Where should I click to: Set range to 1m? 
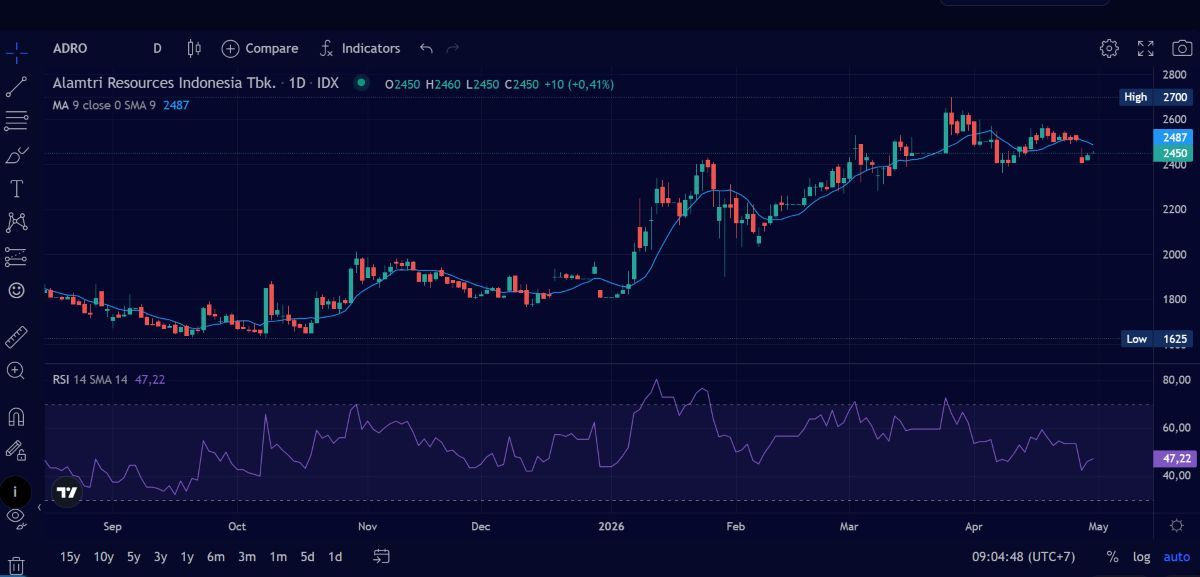click(x=278, y=556)
